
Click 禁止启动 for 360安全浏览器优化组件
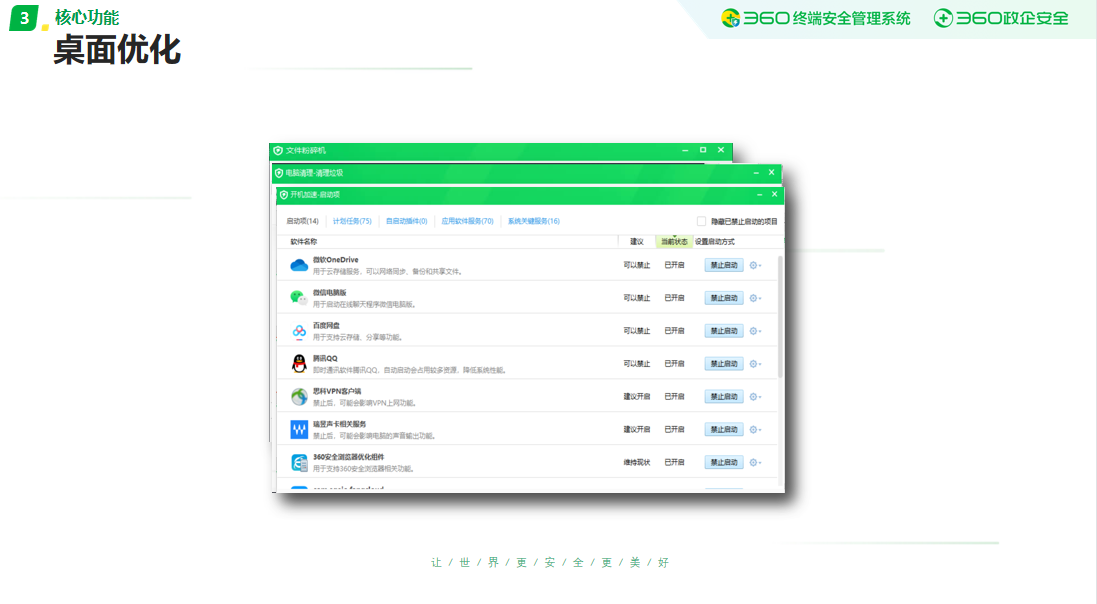tap(724, 463)
